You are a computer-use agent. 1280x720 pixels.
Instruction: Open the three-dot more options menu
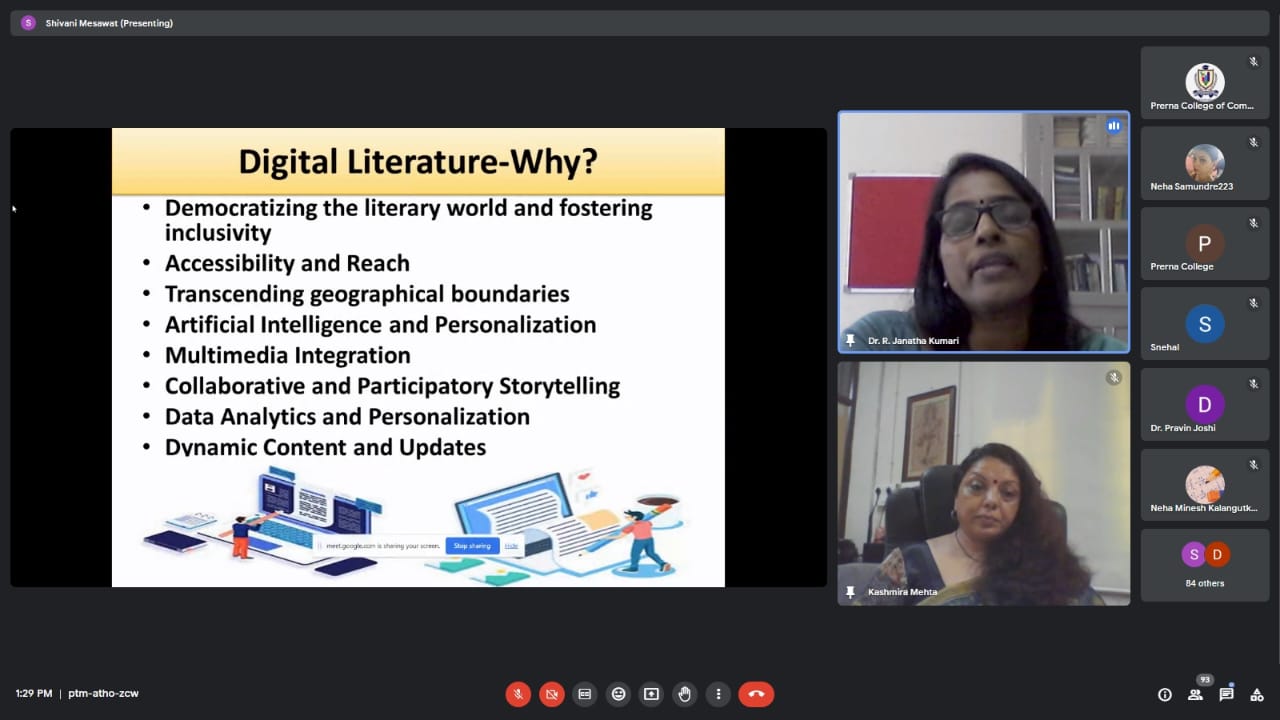[717, 694]
